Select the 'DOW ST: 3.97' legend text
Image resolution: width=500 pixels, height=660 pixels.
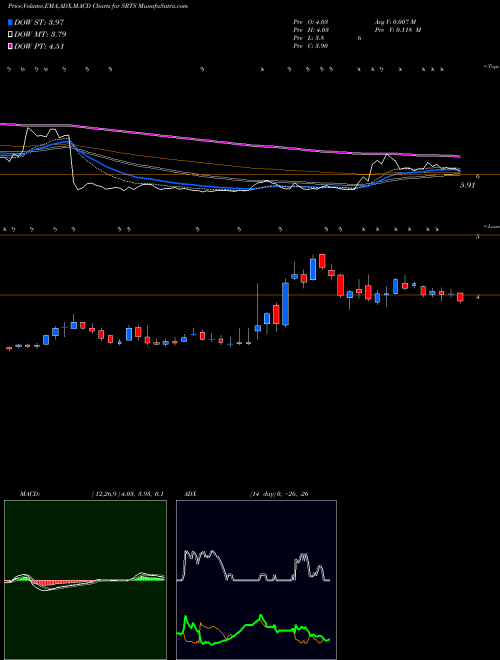[x=39, y=22]
